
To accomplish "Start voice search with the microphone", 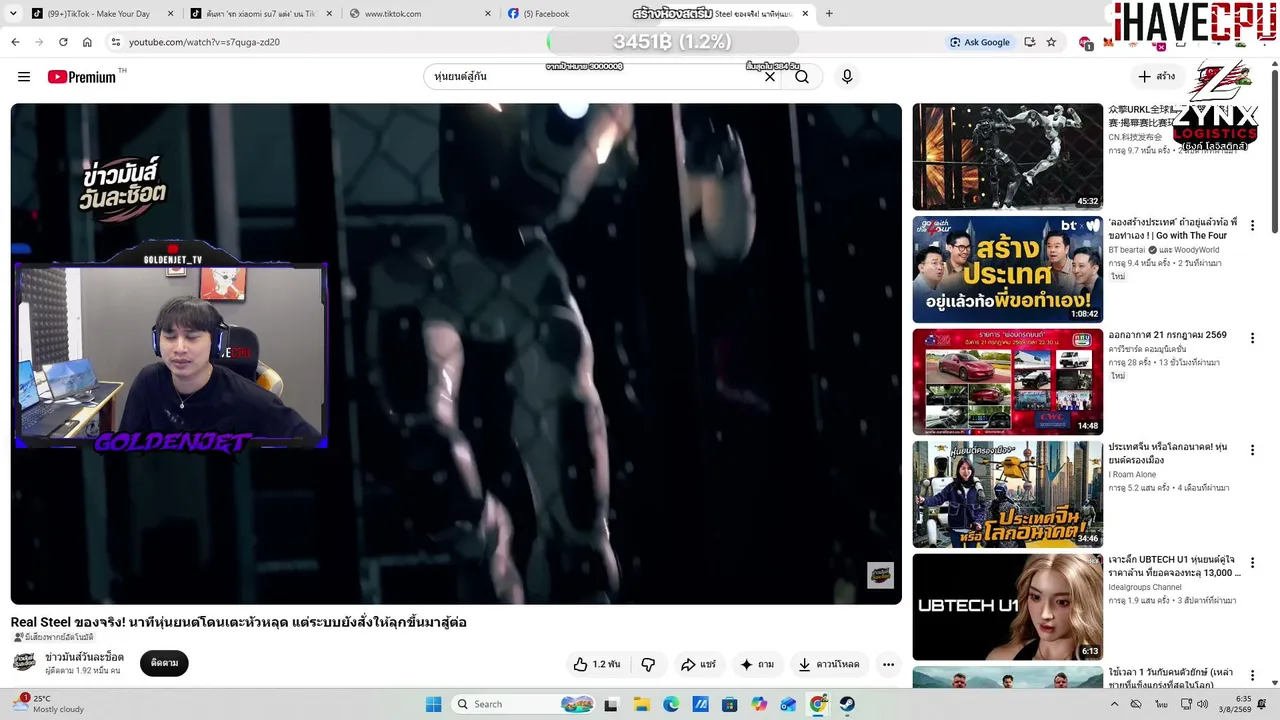I will (847, 77).
